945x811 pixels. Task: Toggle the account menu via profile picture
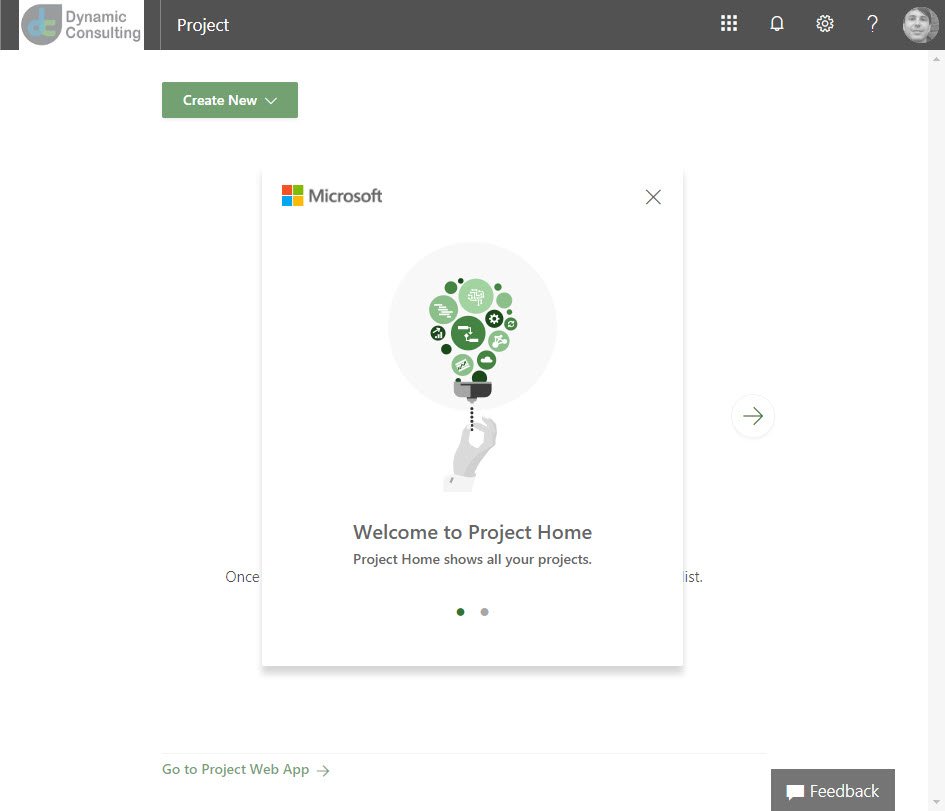pos(918,24)
